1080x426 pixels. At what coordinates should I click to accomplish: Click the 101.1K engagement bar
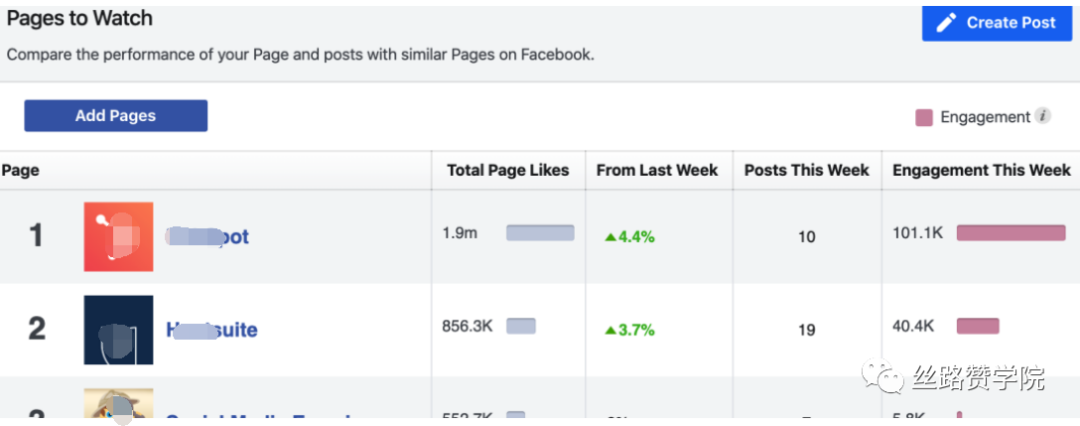tap(1011, 232)
